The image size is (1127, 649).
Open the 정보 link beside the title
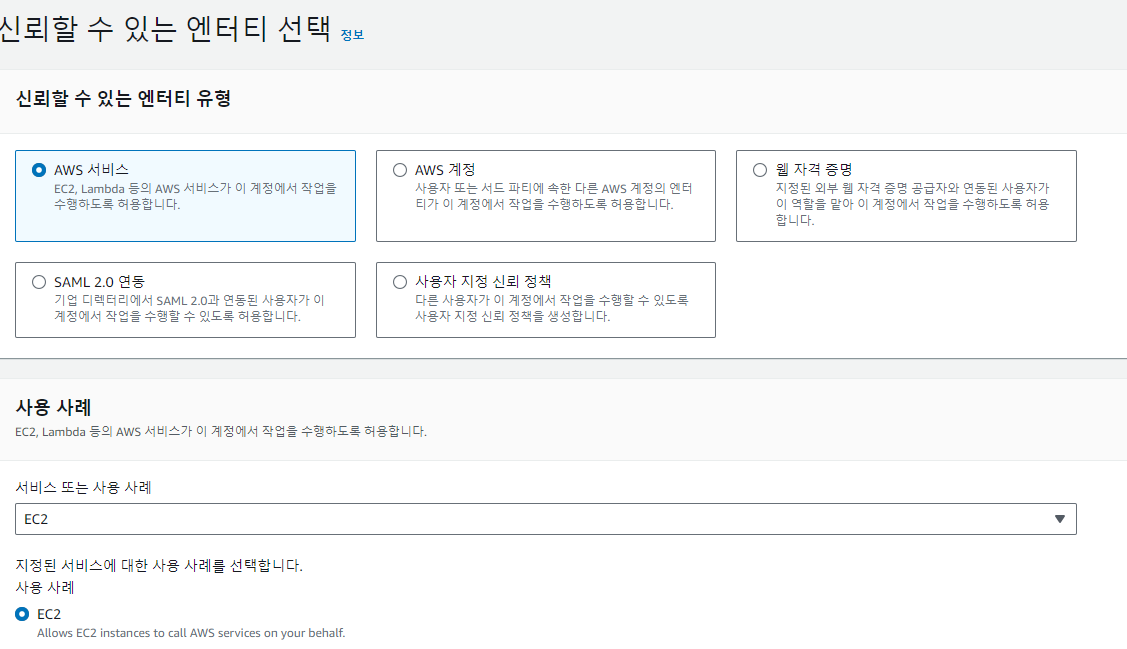[352, 34]
